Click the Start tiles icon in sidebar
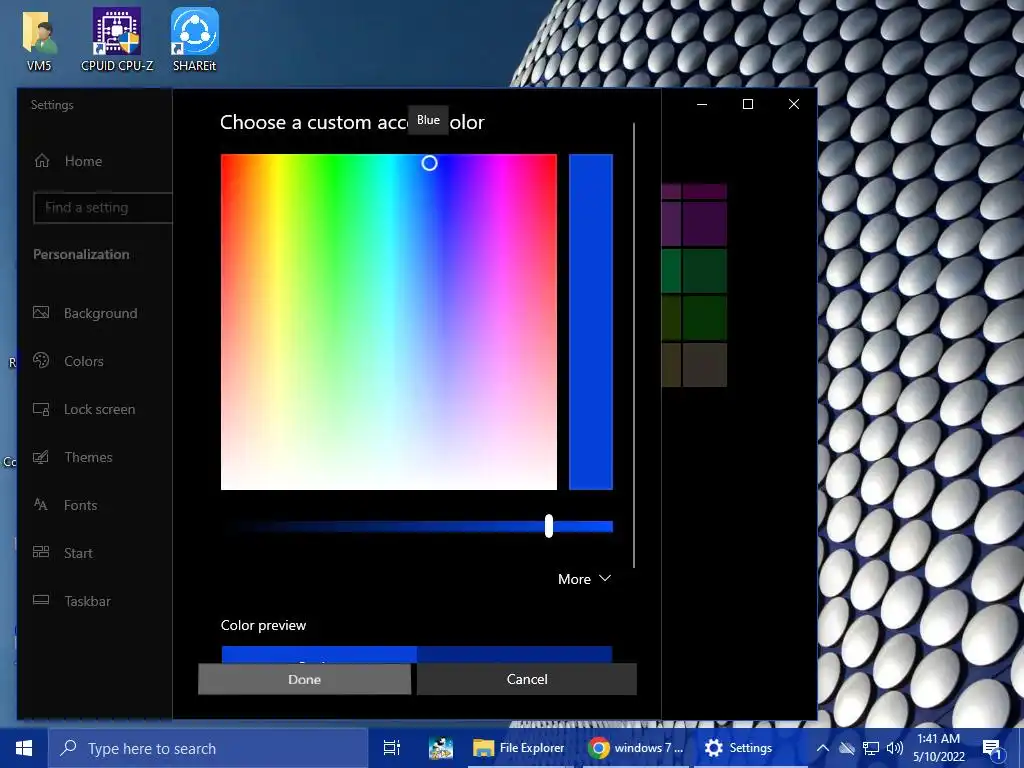Viewport: 1024px width, 768px height. click(x=41, y=552)
